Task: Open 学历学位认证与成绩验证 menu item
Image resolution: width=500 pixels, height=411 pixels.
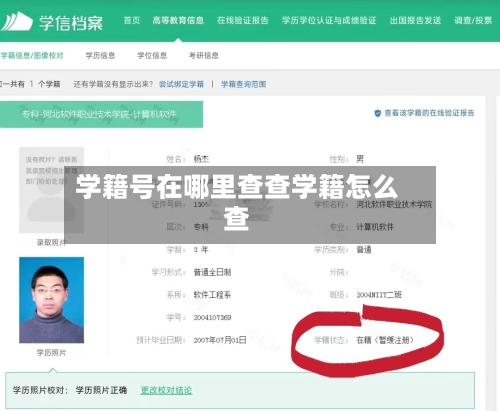Action: coord(329,21)
